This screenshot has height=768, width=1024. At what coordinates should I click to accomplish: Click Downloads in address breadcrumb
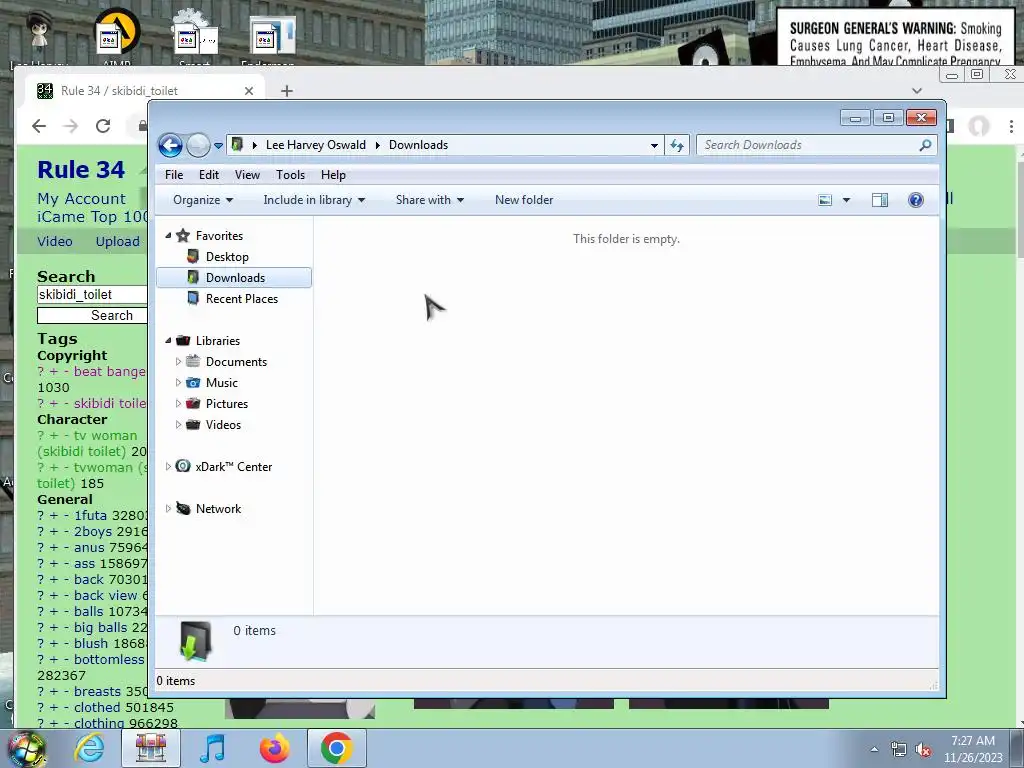(x=418, y=145)
